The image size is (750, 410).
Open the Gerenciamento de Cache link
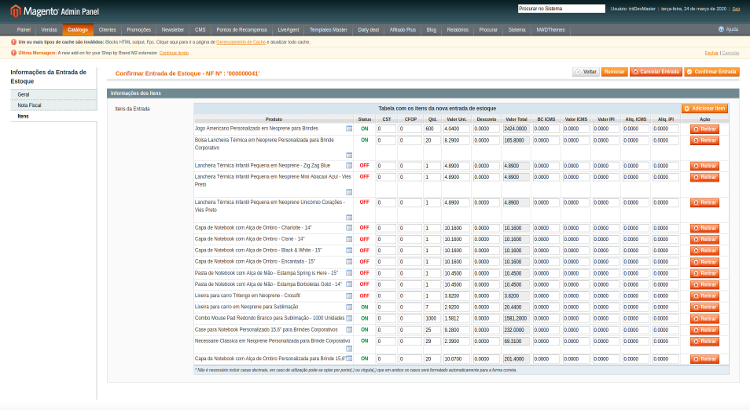tap(241, 42)
